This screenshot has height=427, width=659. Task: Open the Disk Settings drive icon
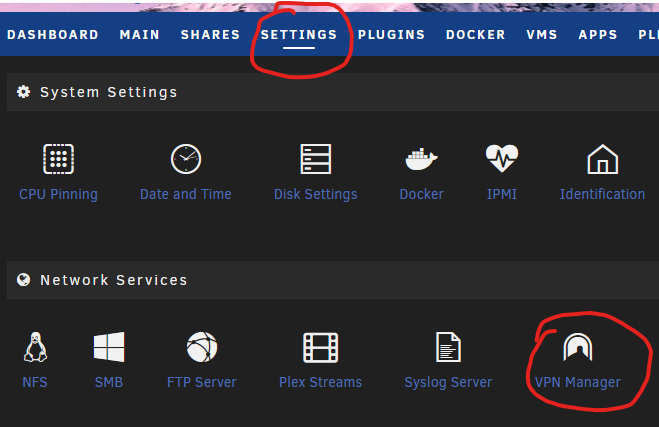point(316,159)
